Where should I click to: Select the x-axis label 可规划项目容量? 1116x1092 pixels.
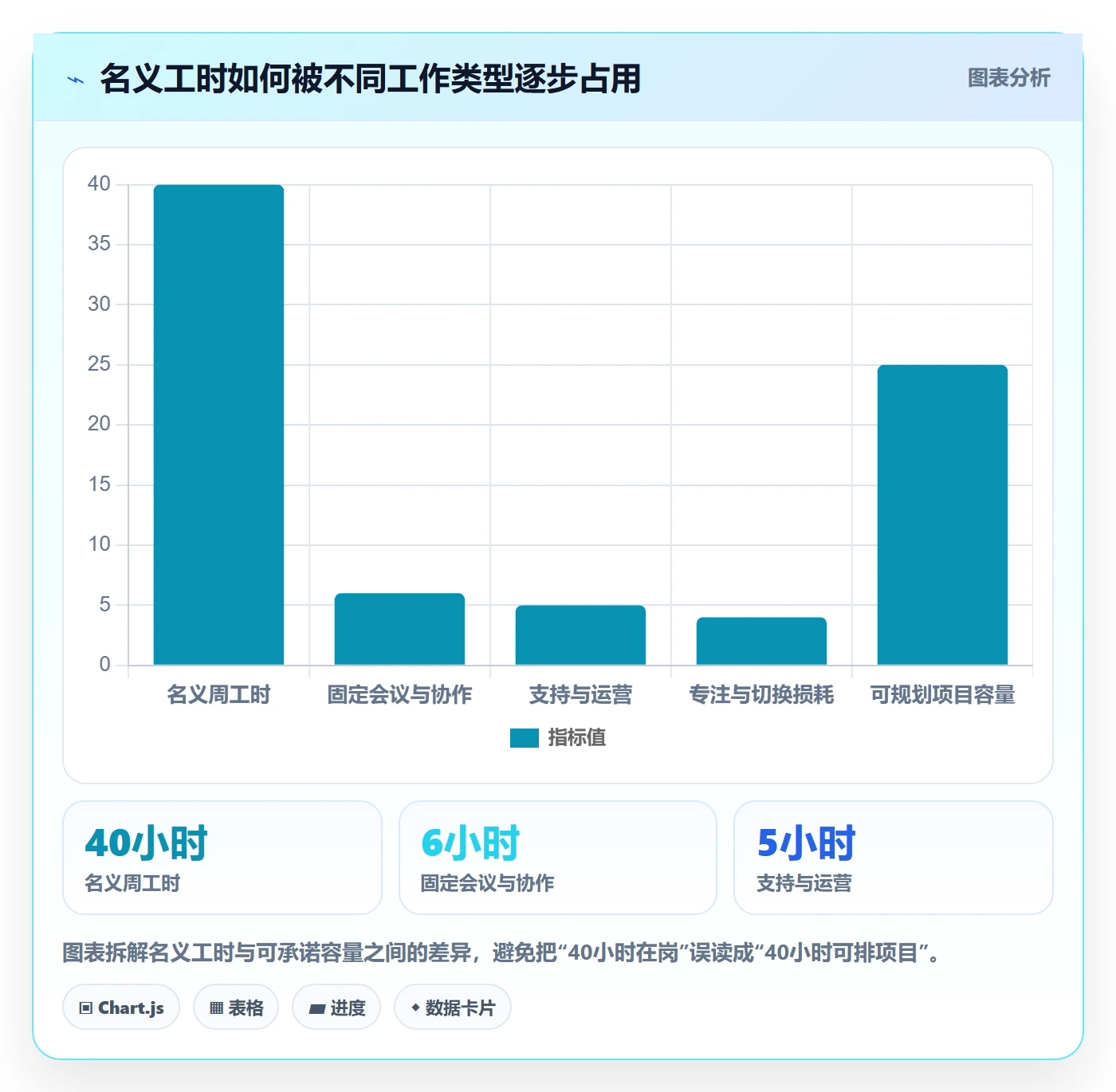(942, 695)
